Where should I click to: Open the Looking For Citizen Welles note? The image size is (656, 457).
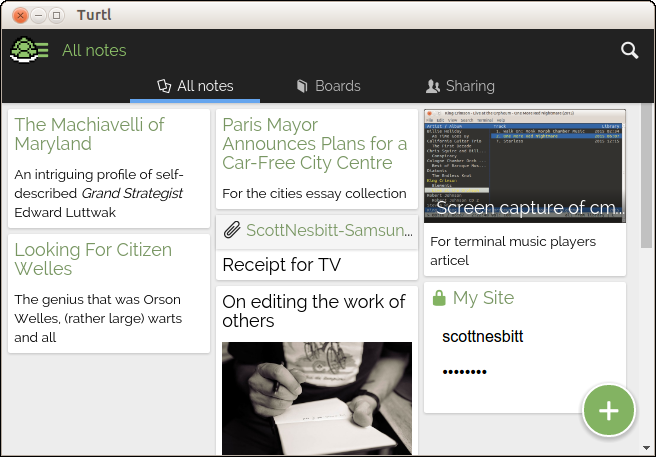(93, 259)
